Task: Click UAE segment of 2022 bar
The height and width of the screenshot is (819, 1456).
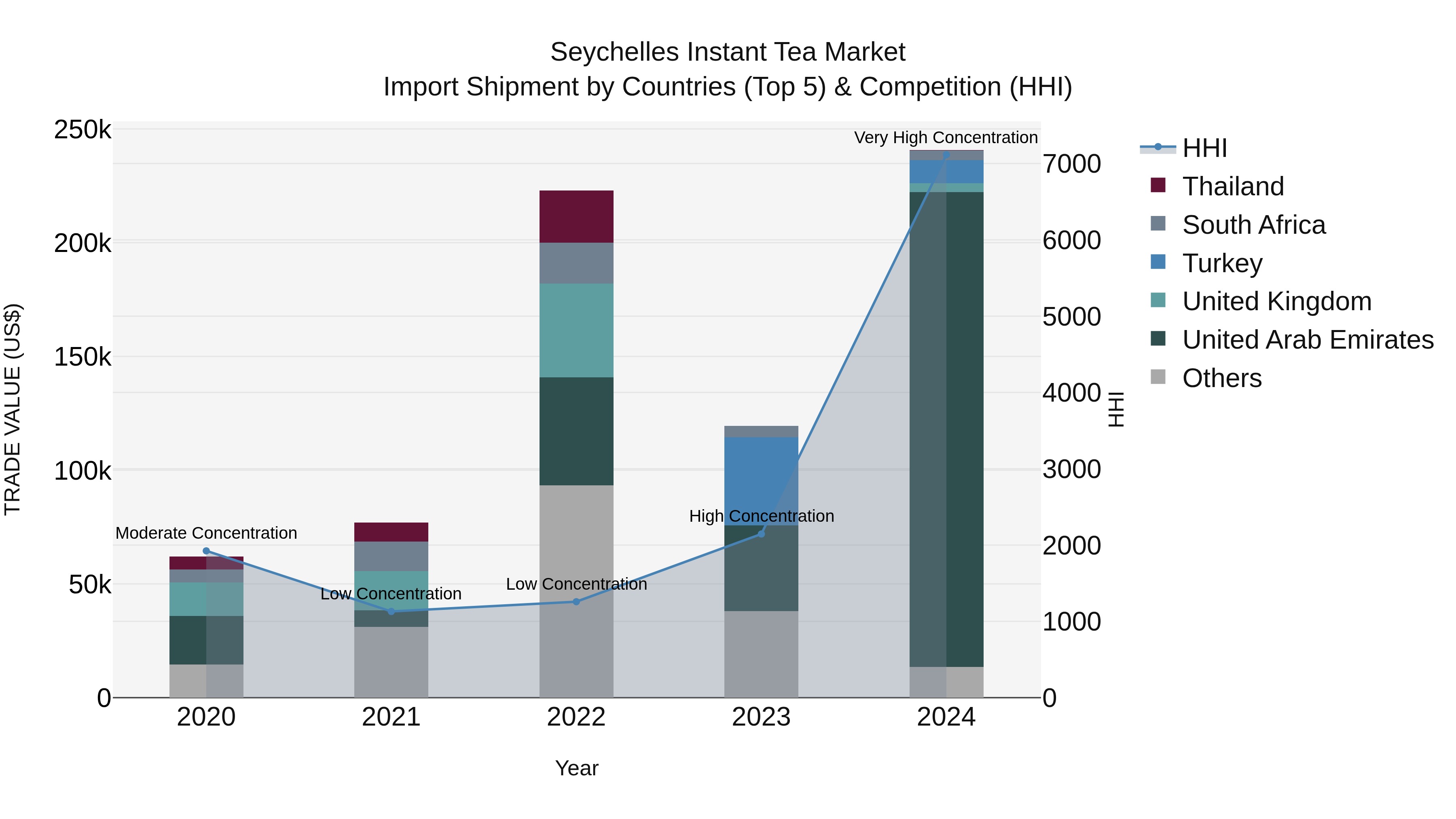Action: click(x=576, y=431)
